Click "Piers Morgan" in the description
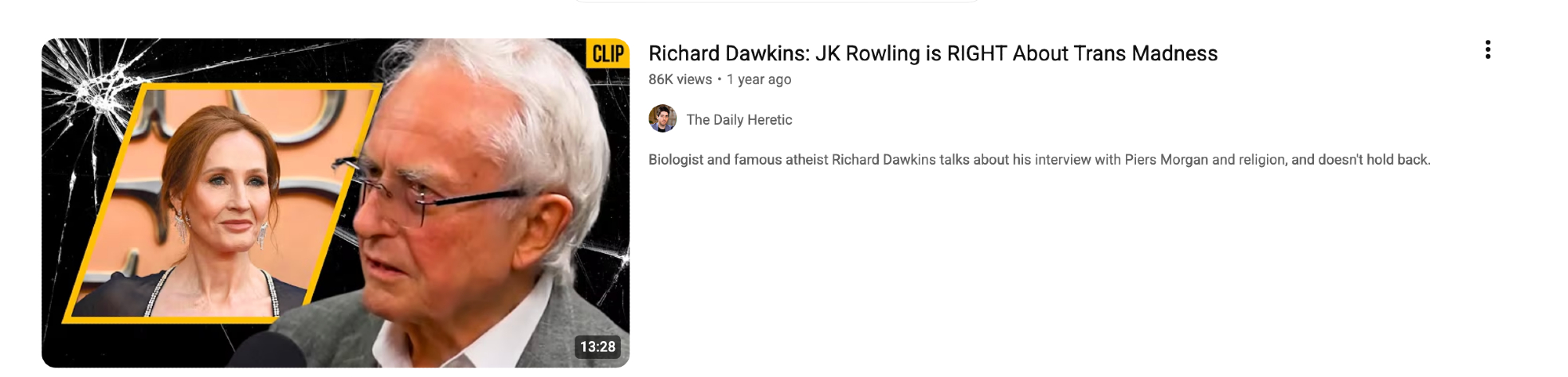The height and width of the screenshot is (377, 1568). (x=1167, y=160)
